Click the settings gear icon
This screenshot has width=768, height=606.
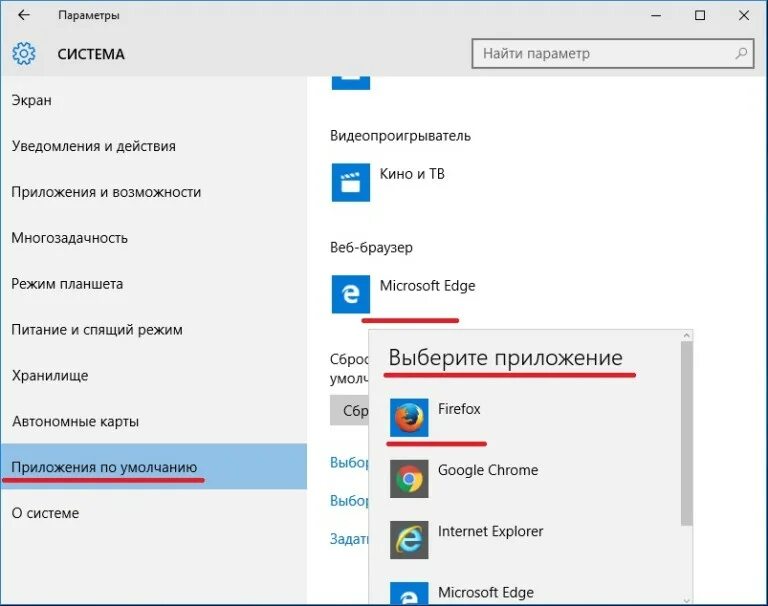tap(24, 53)
